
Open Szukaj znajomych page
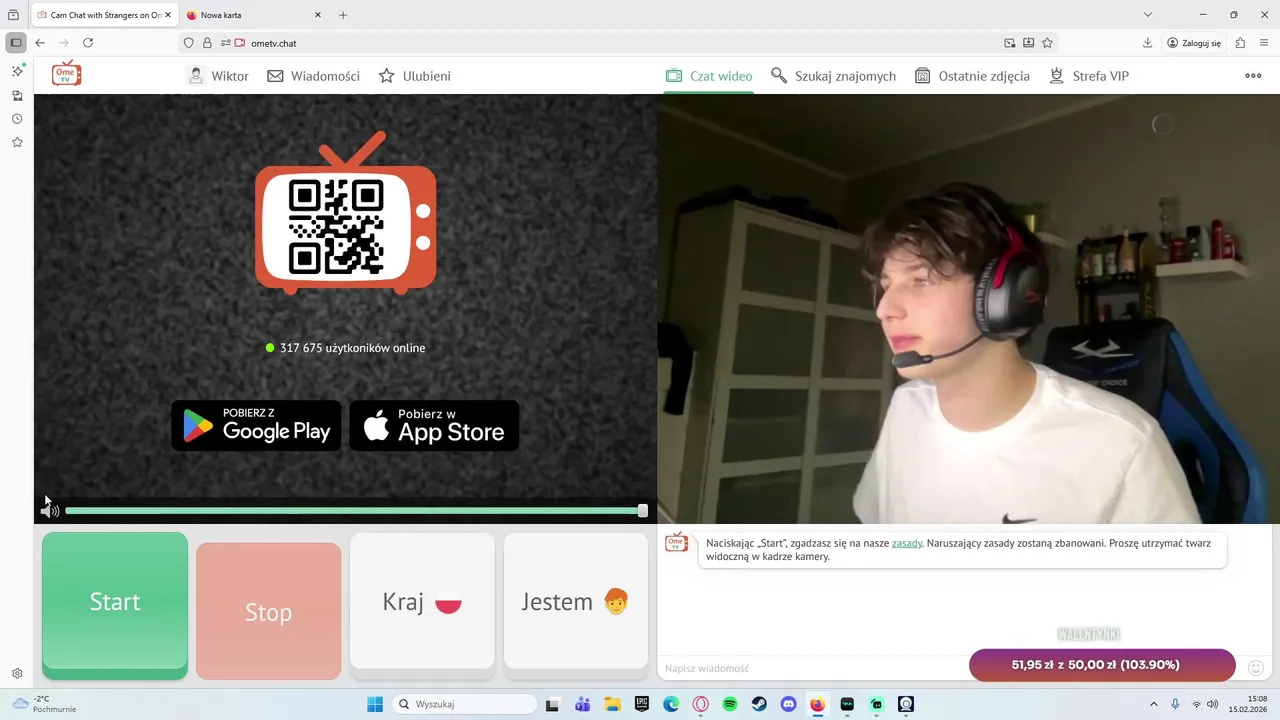click(x=833, y=76)
